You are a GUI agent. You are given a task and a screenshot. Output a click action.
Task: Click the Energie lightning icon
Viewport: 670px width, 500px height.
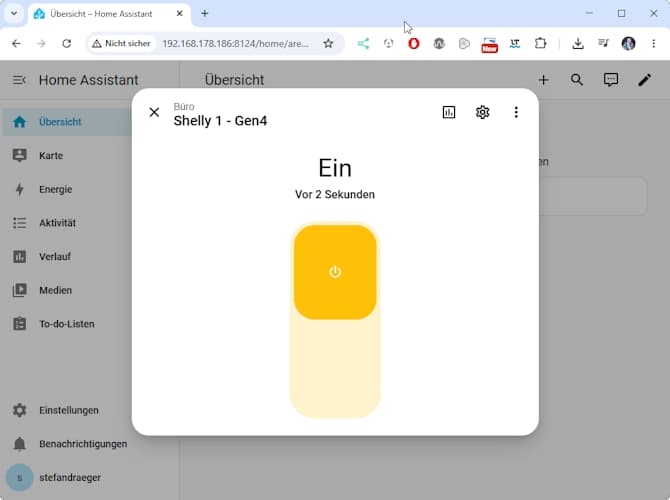click(19, 189)
